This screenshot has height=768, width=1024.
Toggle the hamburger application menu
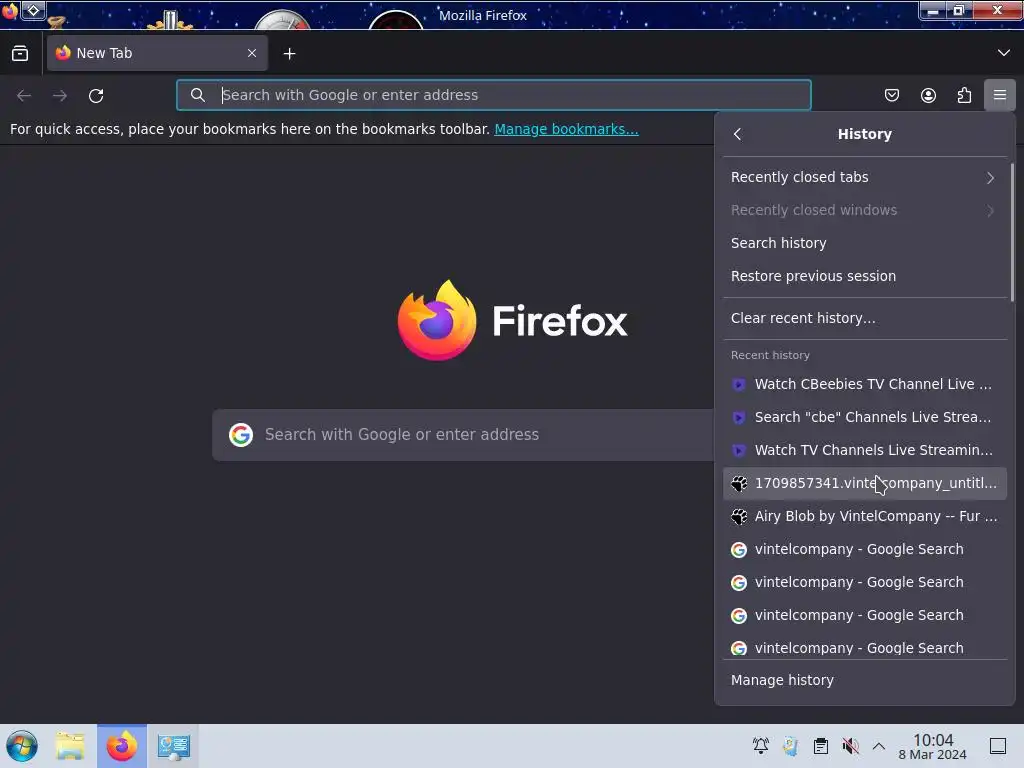999,95
